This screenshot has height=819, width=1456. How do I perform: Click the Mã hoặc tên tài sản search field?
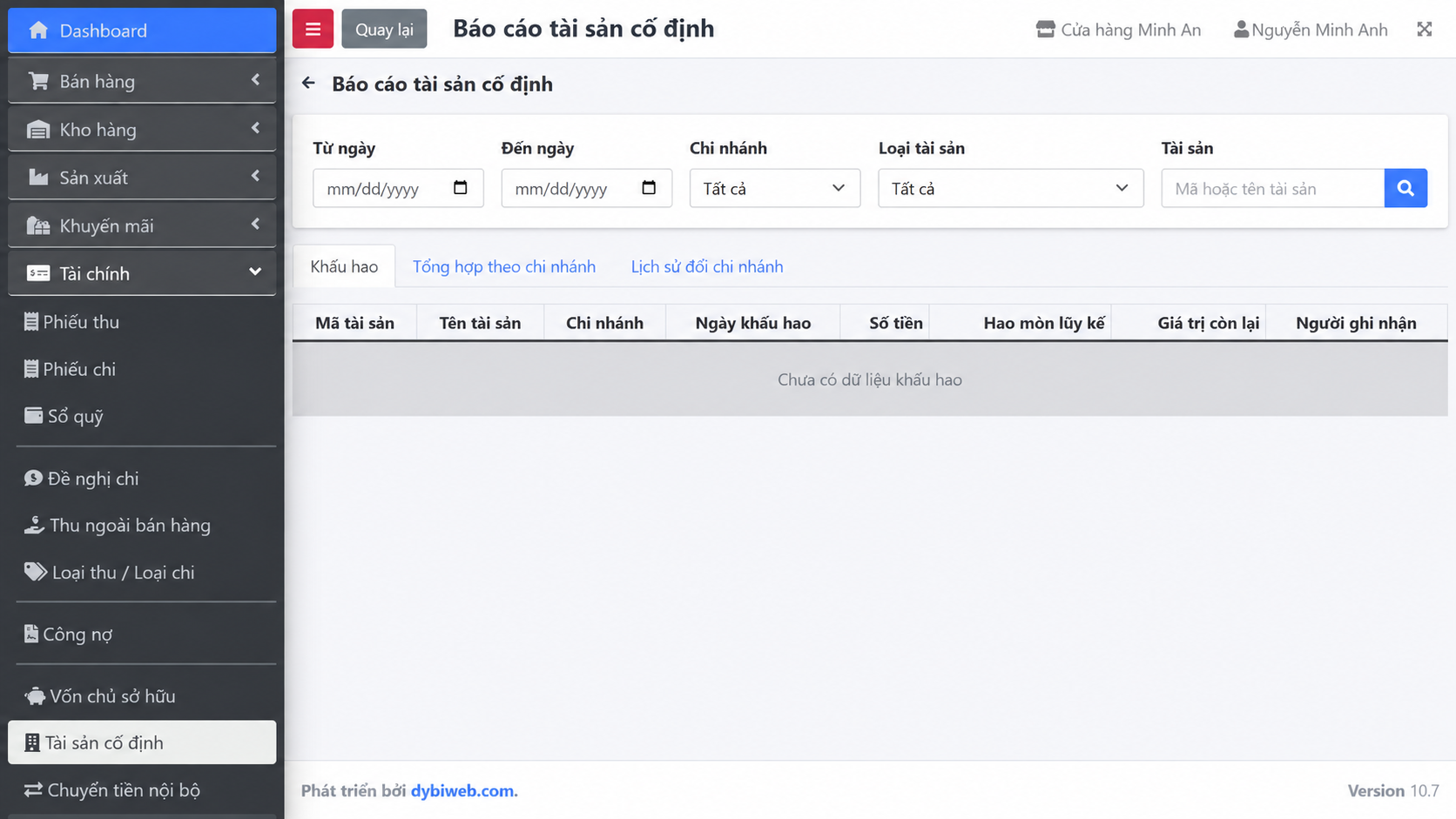tap(1272, 188)
